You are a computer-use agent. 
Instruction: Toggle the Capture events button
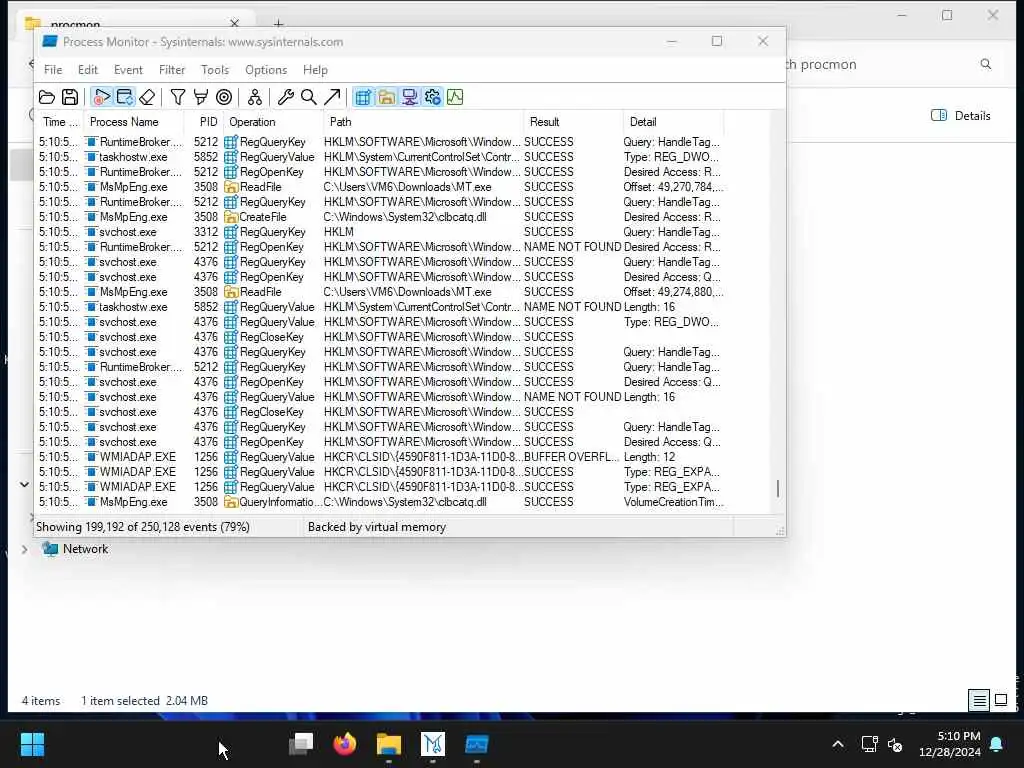coord(101,97)
